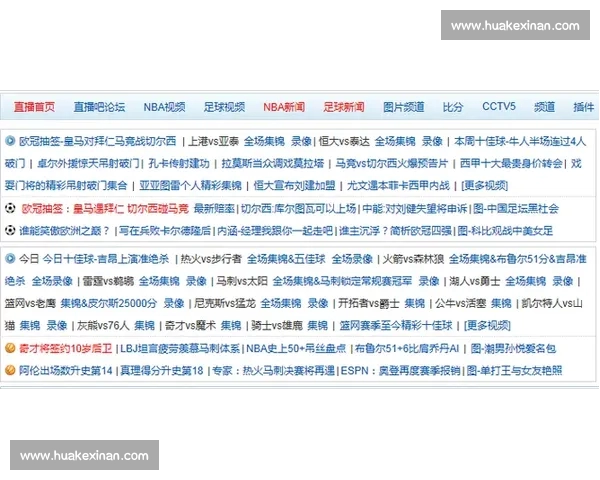
Task: Select CCTV5 in the navigation bar
Action: (x=499, y=106)
